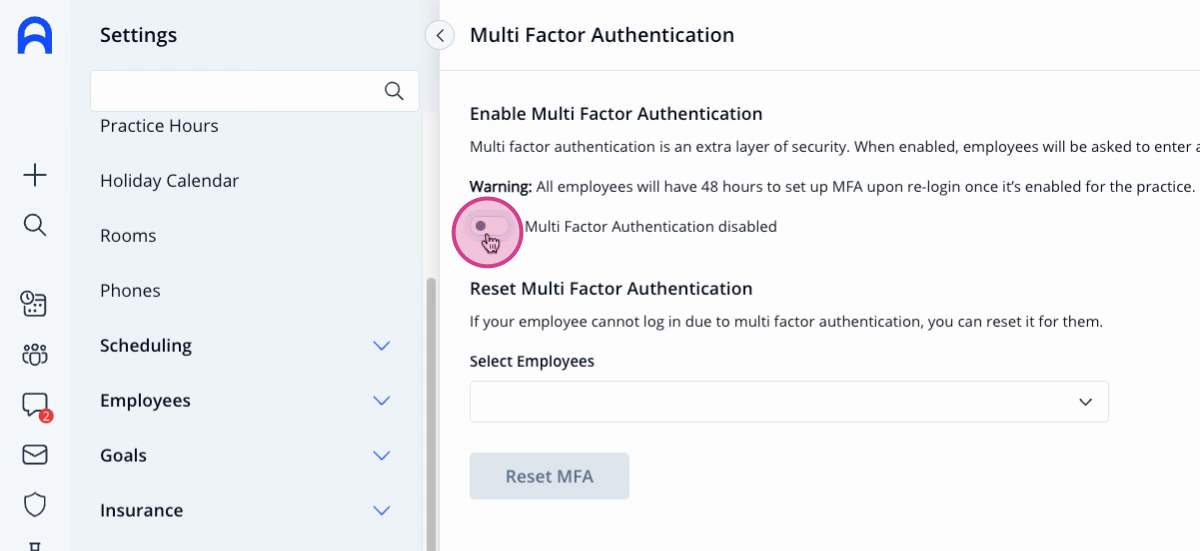Collapse the Settings panel with the arrow
The height and width of the screenshot is (551, 1200).
(439, 35)
